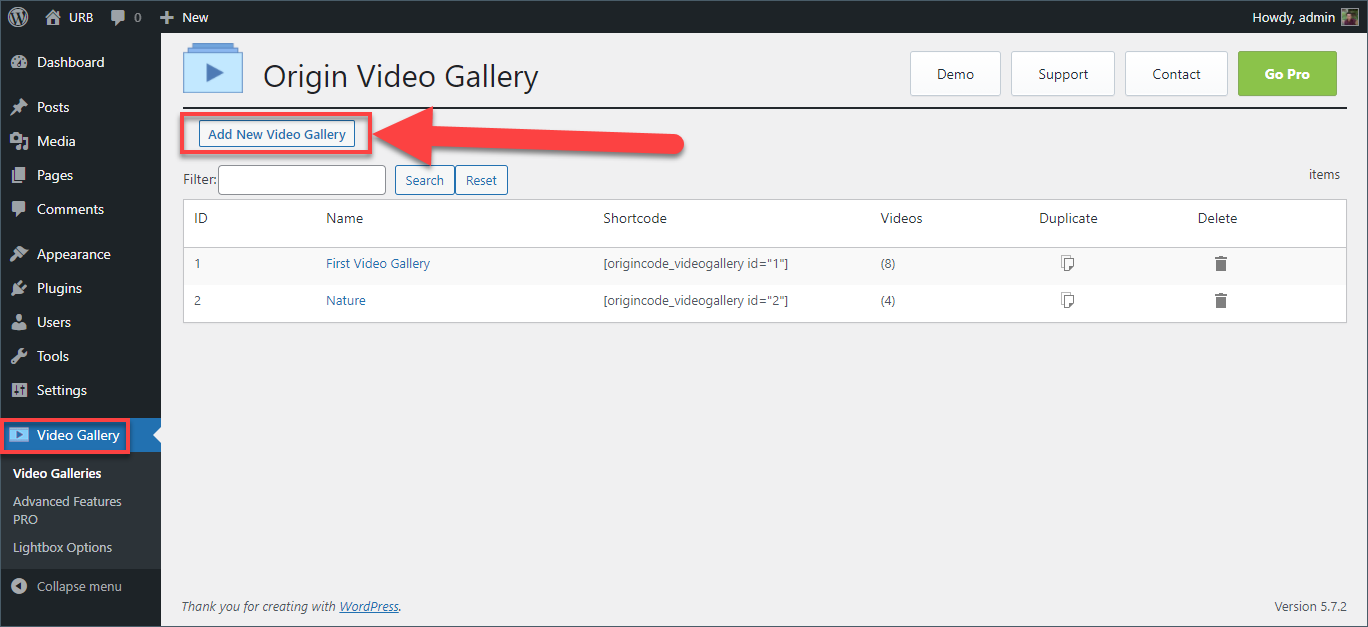Delete the First Video Gallery
The width and height of the screenshot is (1368, 627).
tap(1221, 264)
